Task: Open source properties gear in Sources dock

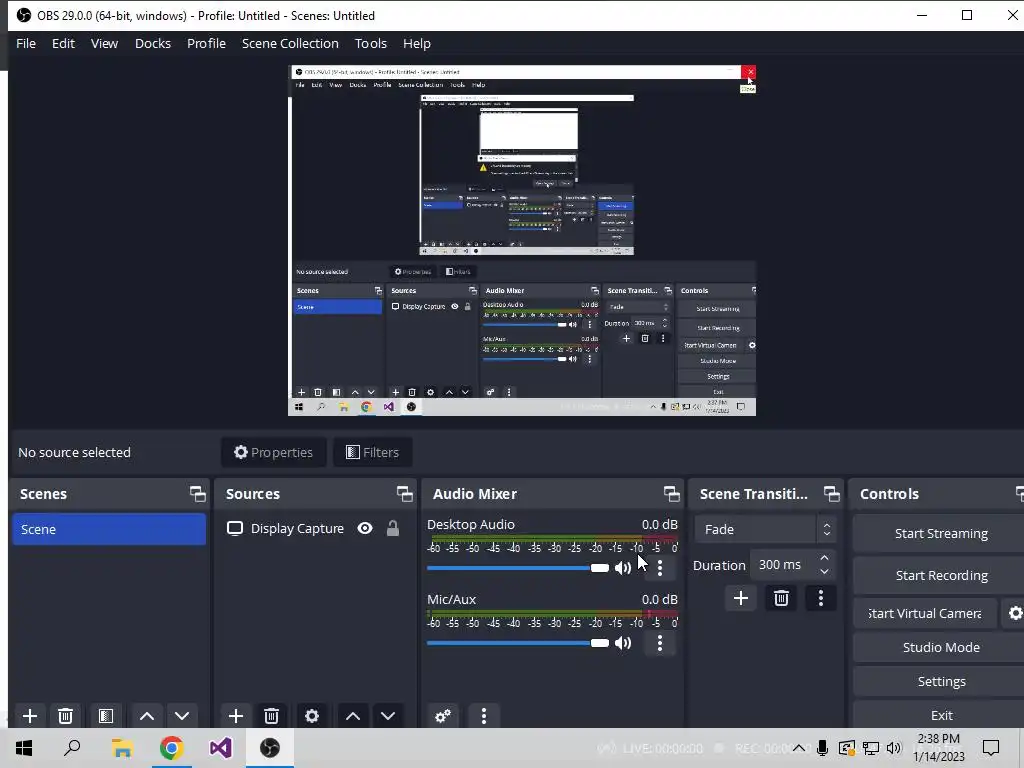Action: pos(312,716)
